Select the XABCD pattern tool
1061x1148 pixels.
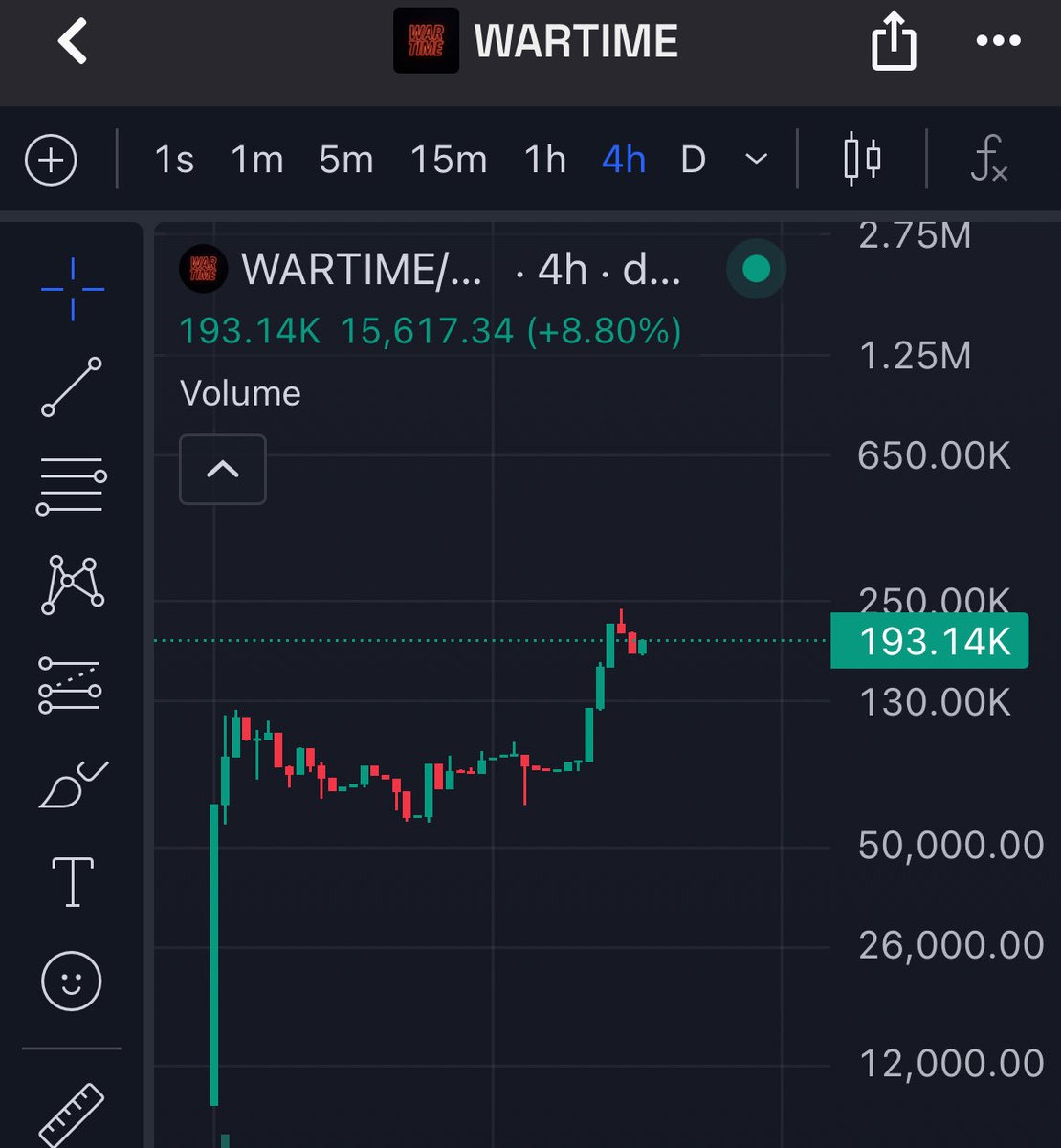pyautogui.click(x=73, y=584)
